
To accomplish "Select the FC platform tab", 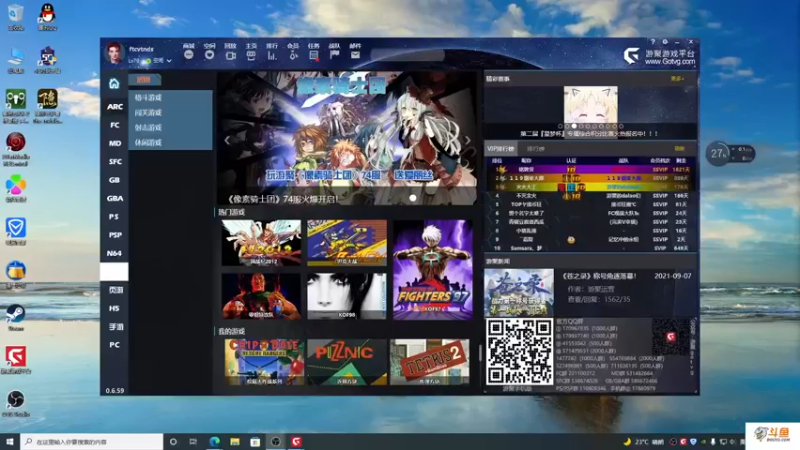I will 114,125.
